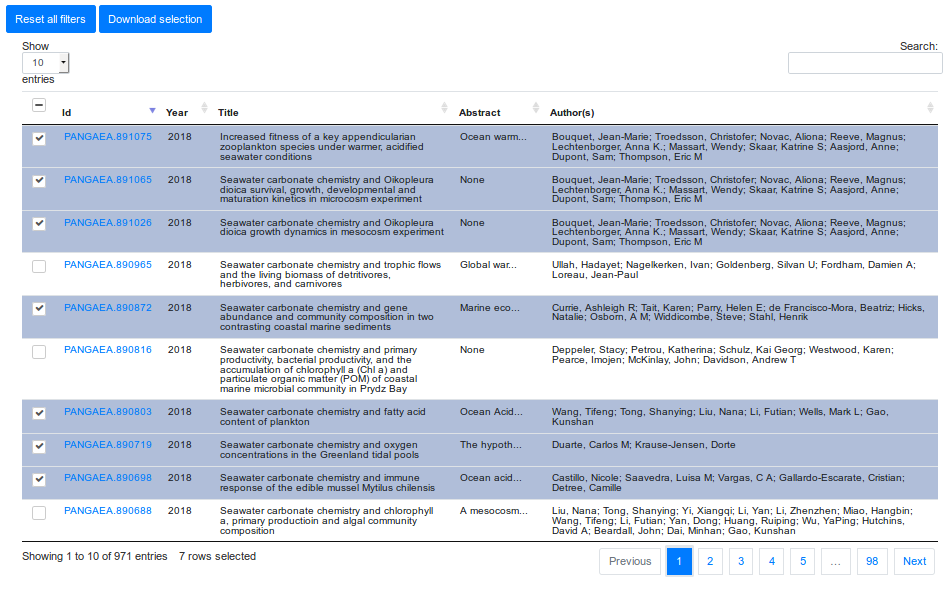Open dataset link PANGAEA.890688

(108, 511)
